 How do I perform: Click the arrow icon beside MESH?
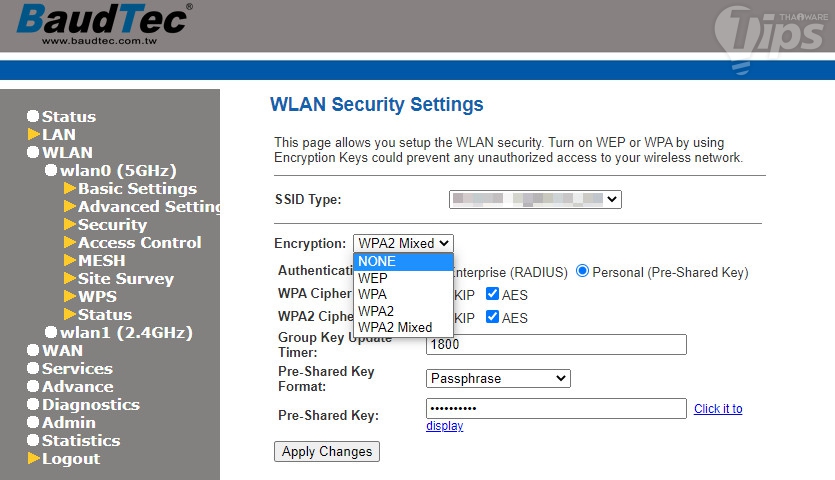[x=70, y=260]
